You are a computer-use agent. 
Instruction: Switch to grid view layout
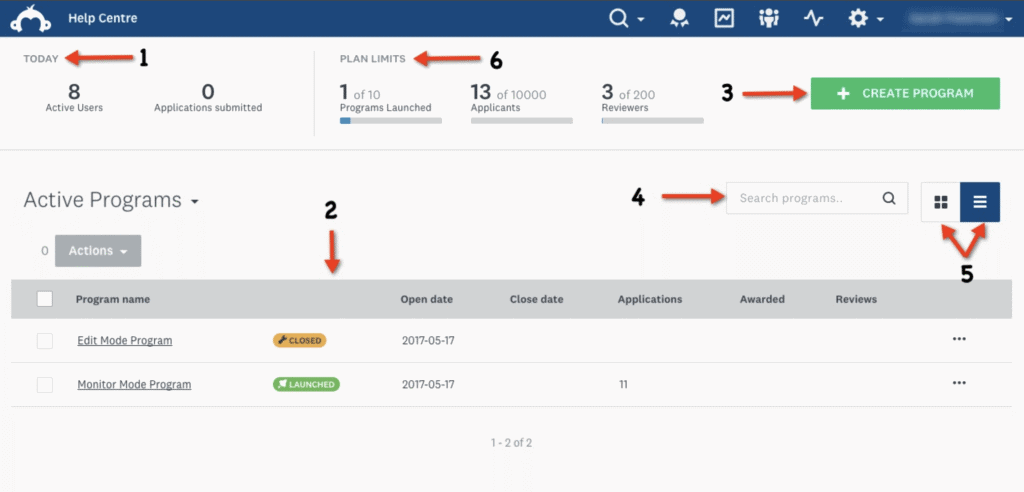[940, 202]
